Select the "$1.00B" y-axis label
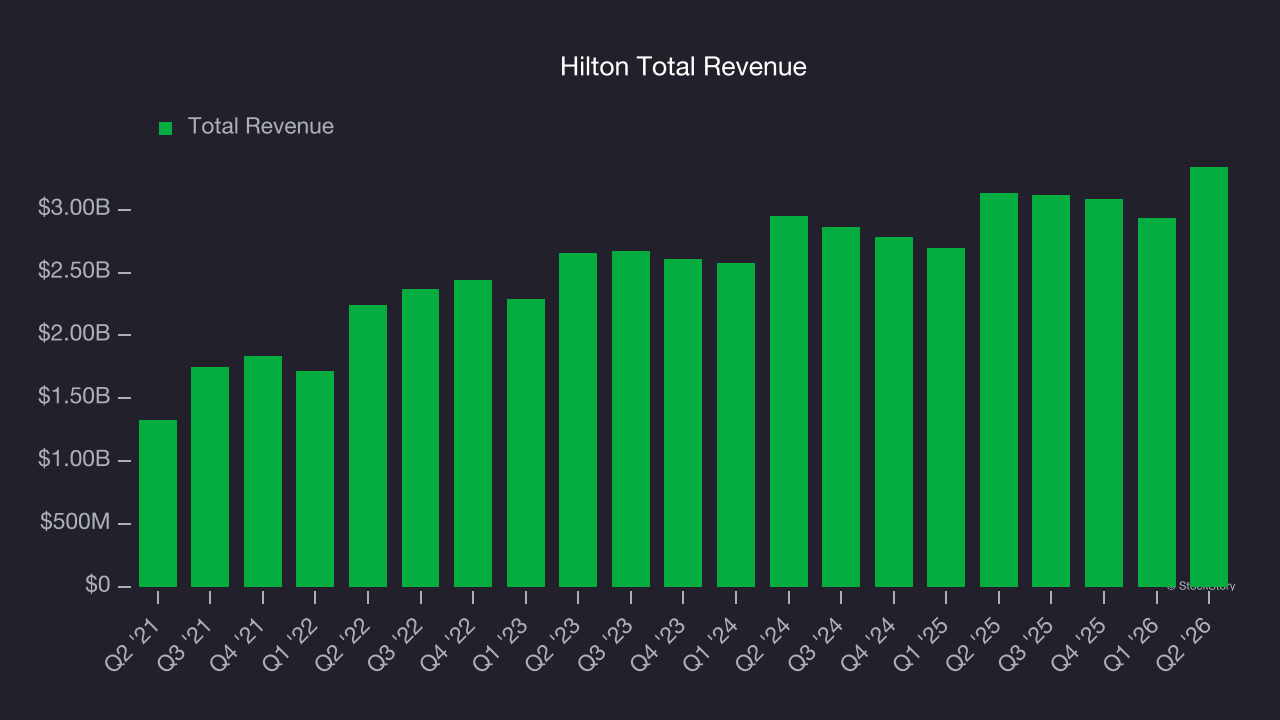This screenshot has height=720, width=1280. (x=73, y=460)
